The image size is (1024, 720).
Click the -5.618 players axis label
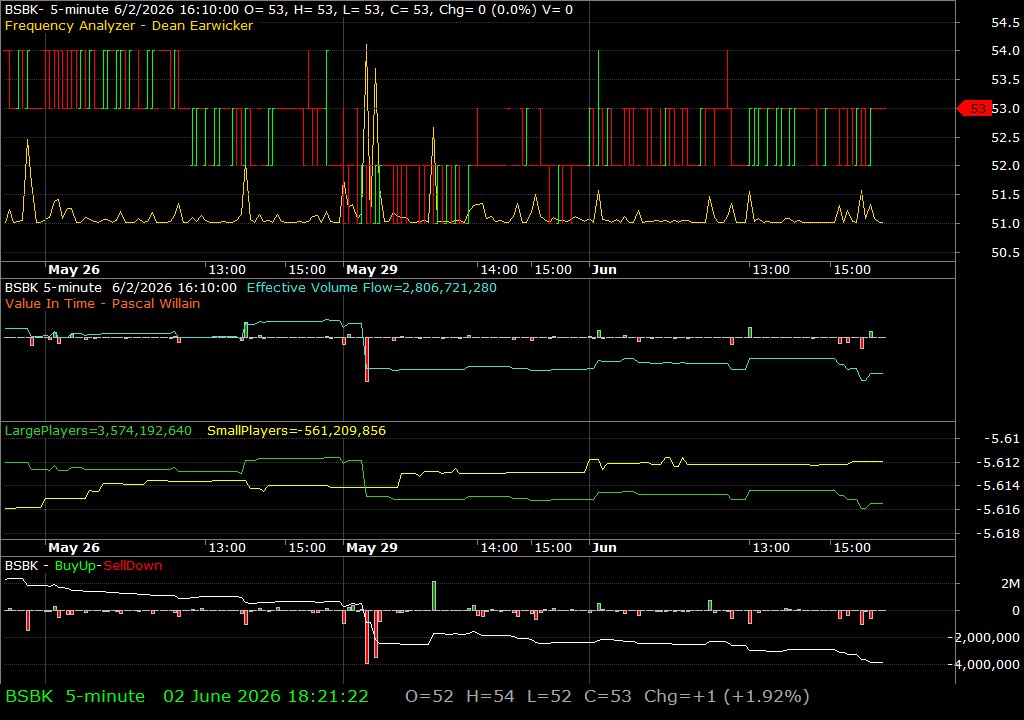point(997,533)
